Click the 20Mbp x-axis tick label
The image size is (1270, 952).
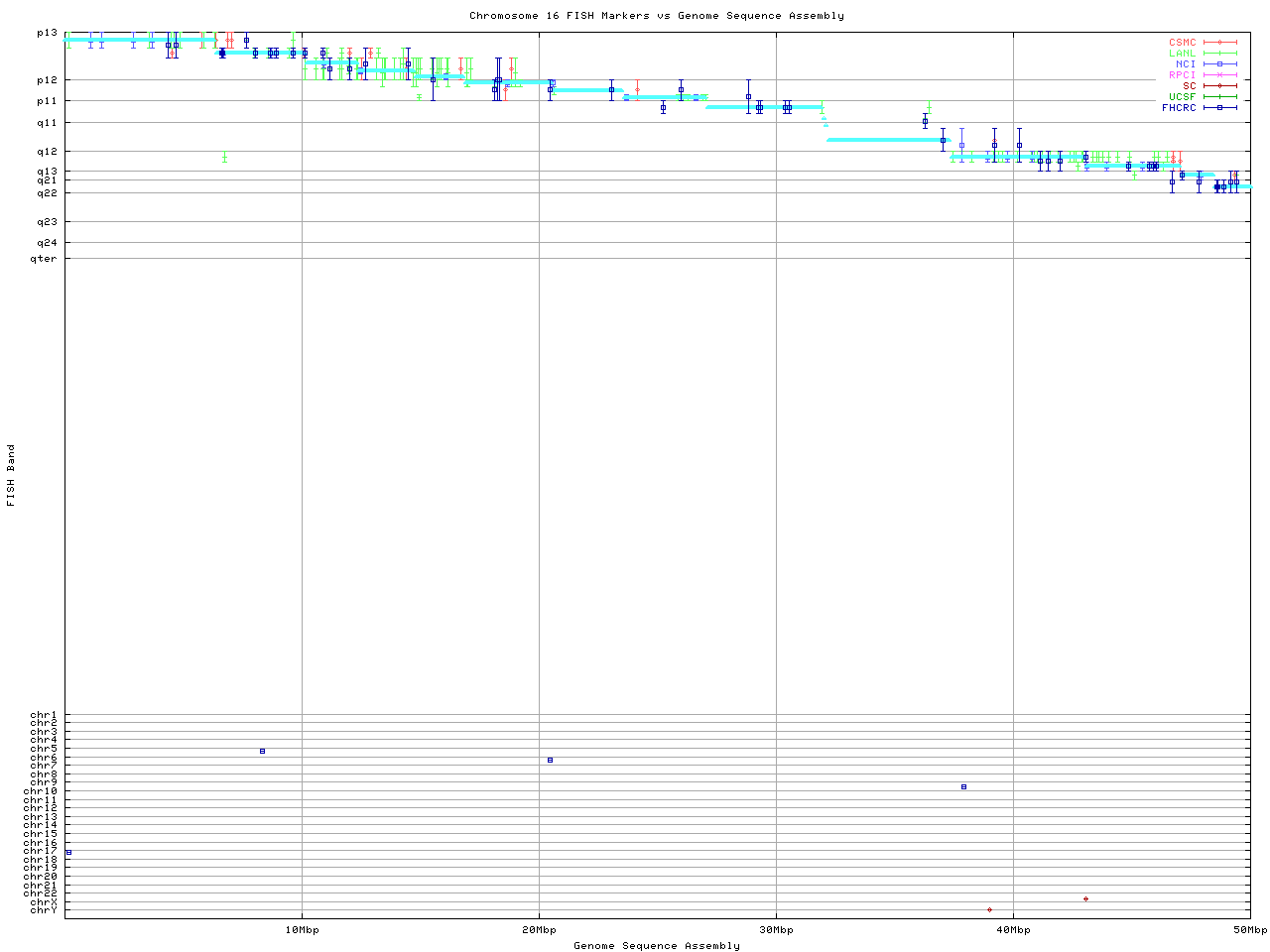(x=539, y=930)
